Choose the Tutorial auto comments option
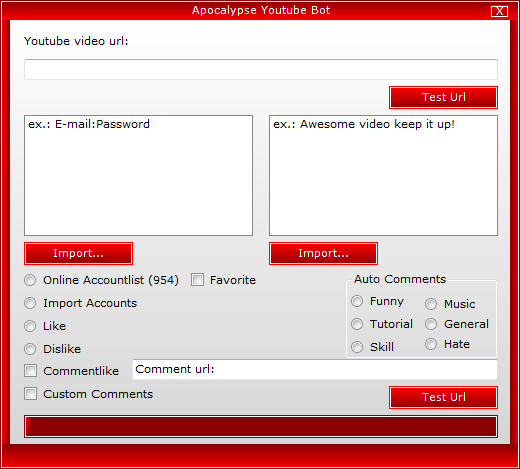The width and height of the screenshot is (520, 469). point(357,324)
